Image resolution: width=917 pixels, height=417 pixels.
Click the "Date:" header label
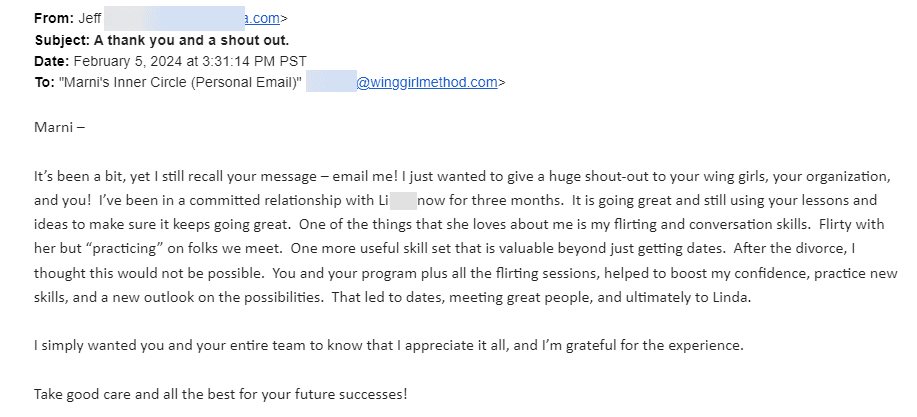[x=52, y=61]
